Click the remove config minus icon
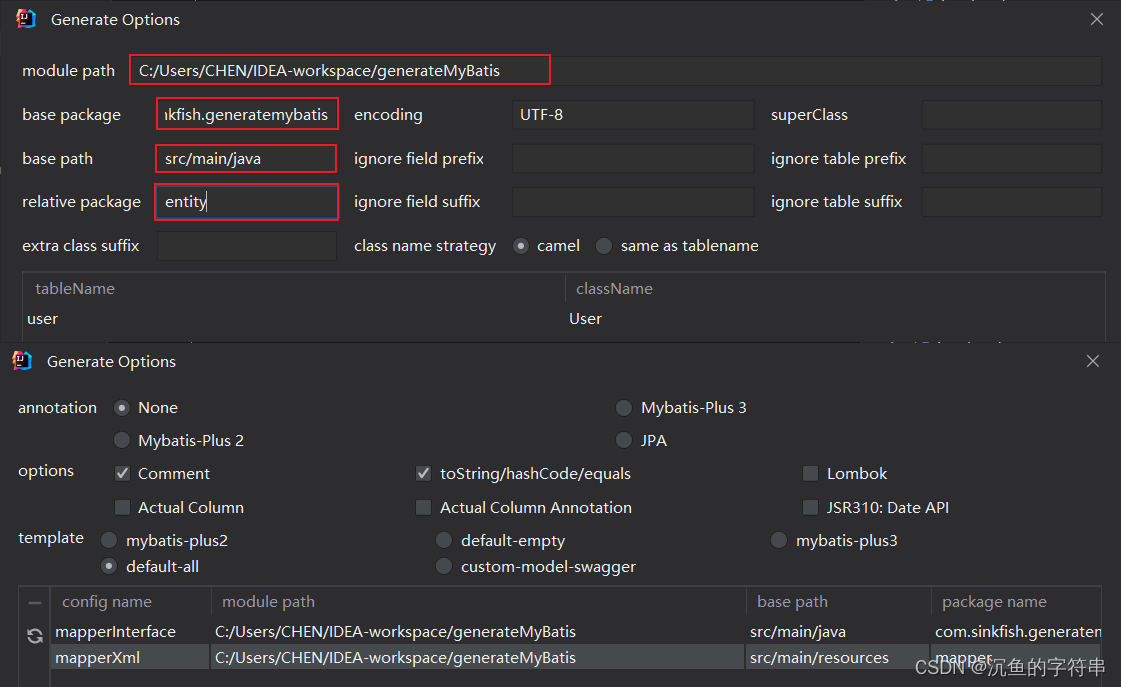Viewport: 1121px width, 687px height. [x=36, y=603]
